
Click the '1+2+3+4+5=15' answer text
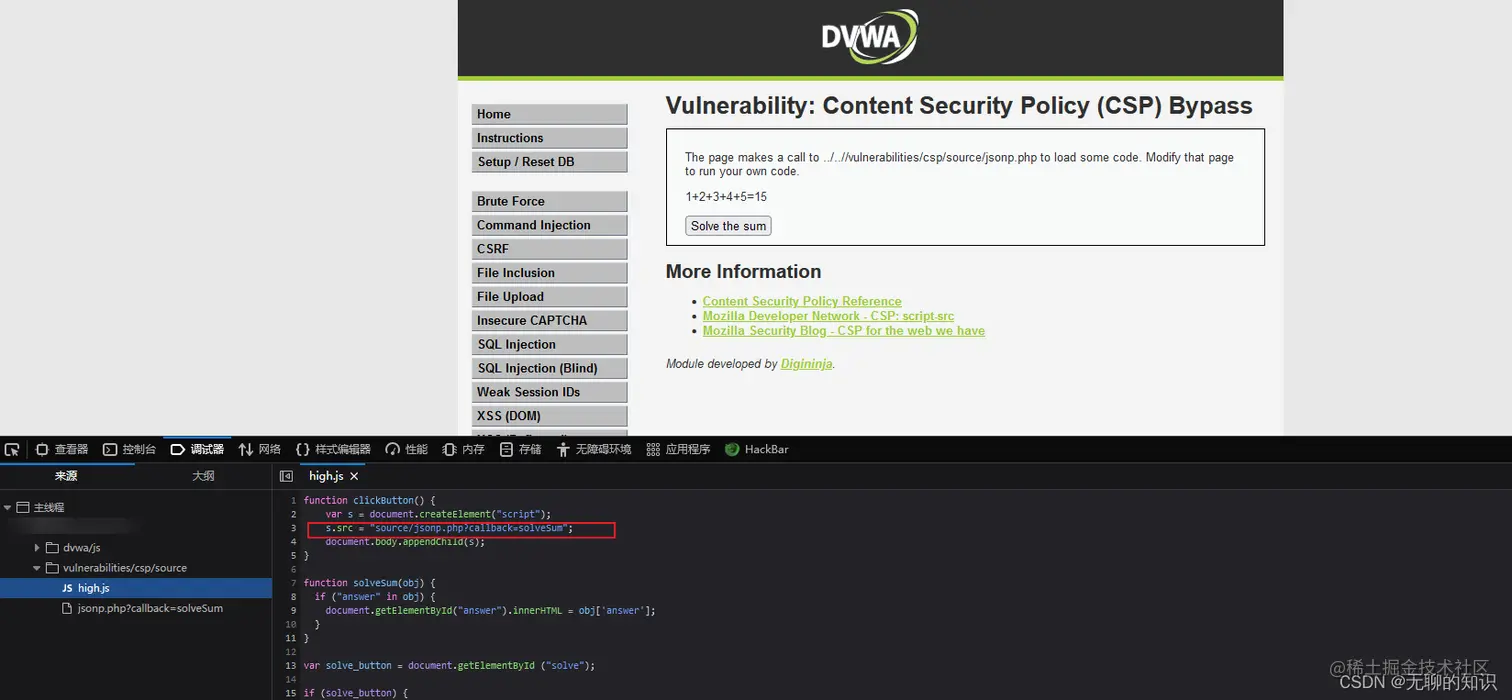coord(726,197)
